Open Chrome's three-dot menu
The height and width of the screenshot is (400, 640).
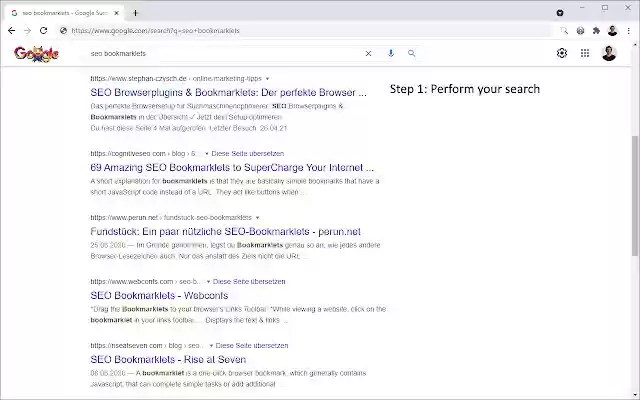click(629, 31)
